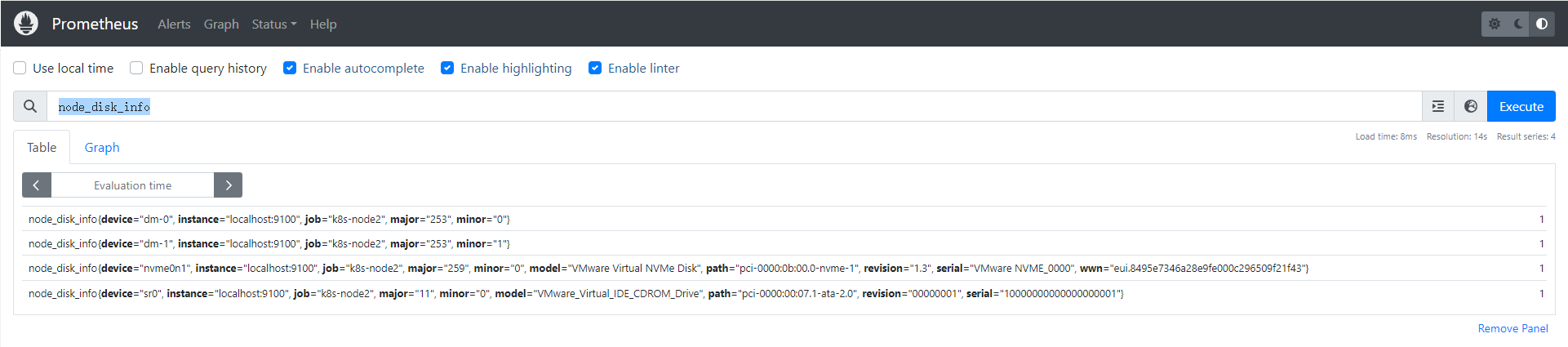Click the Evaluation time input field
Viewport: 1568px width, 347px height.
point(132,185)
